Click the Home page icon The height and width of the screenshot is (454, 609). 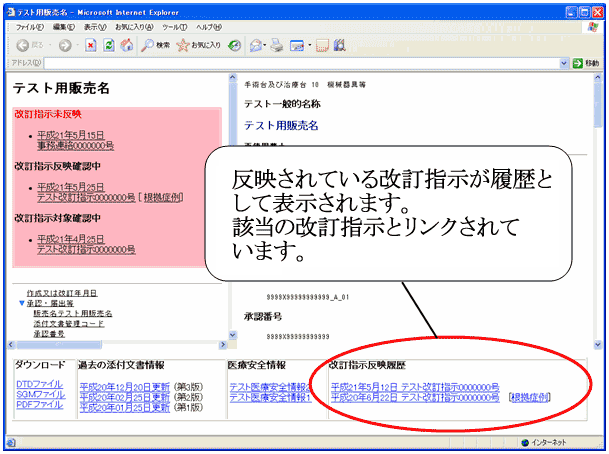(x=127, y=45)
